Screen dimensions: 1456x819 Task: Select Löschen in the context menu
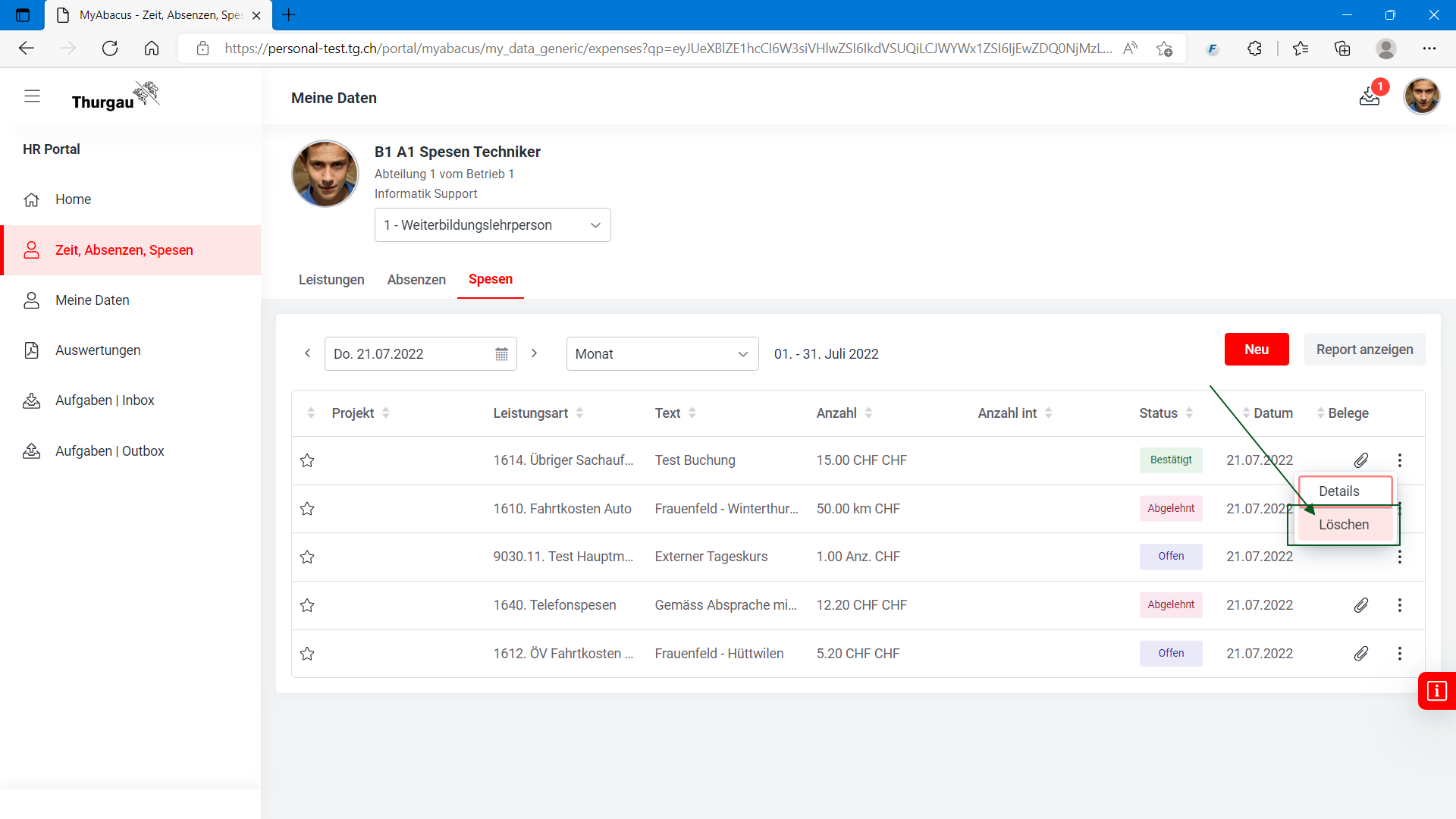(x=1343, y=525)
